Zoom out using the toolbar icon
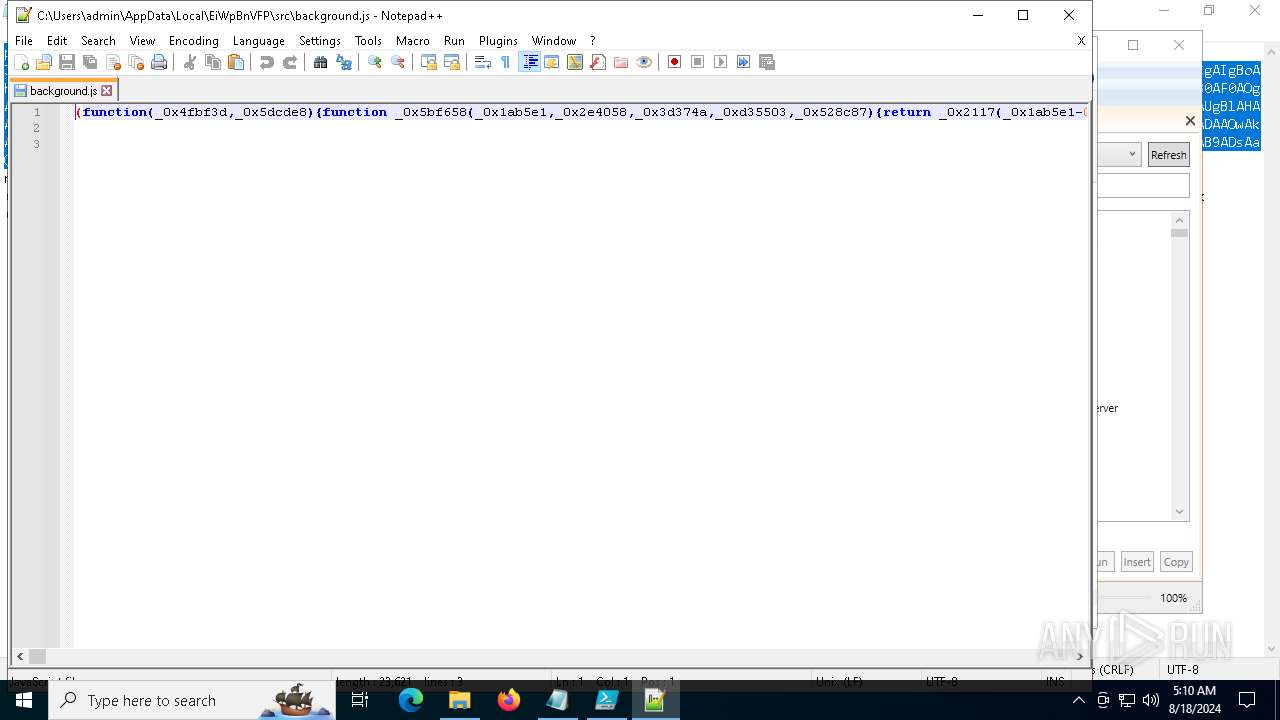 coord(398,62)
